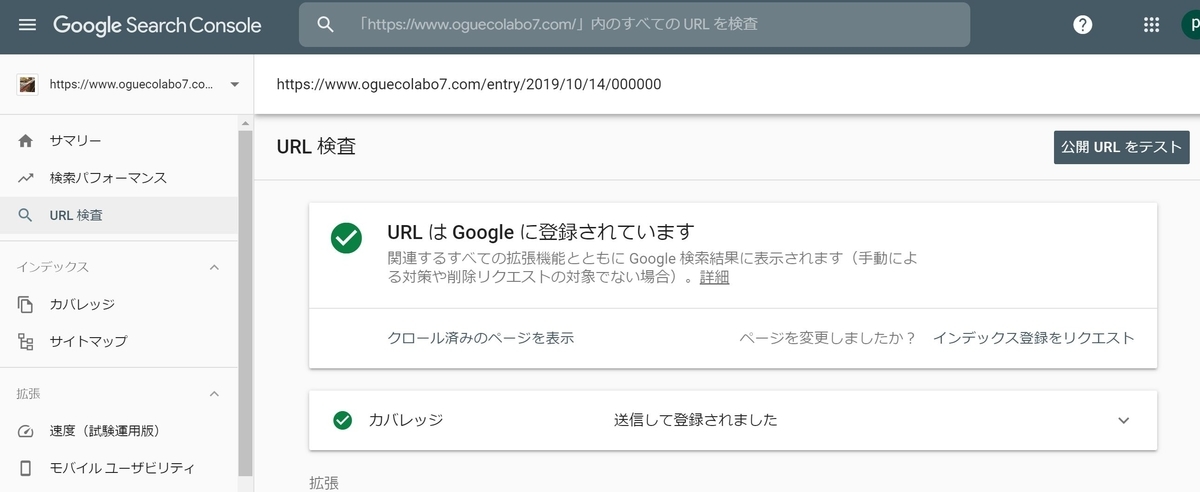Click phone icon for モバイル ユーザビリティ
Image resolution: width=1200 pixels, height=492 pixels.
coord(26,468)
